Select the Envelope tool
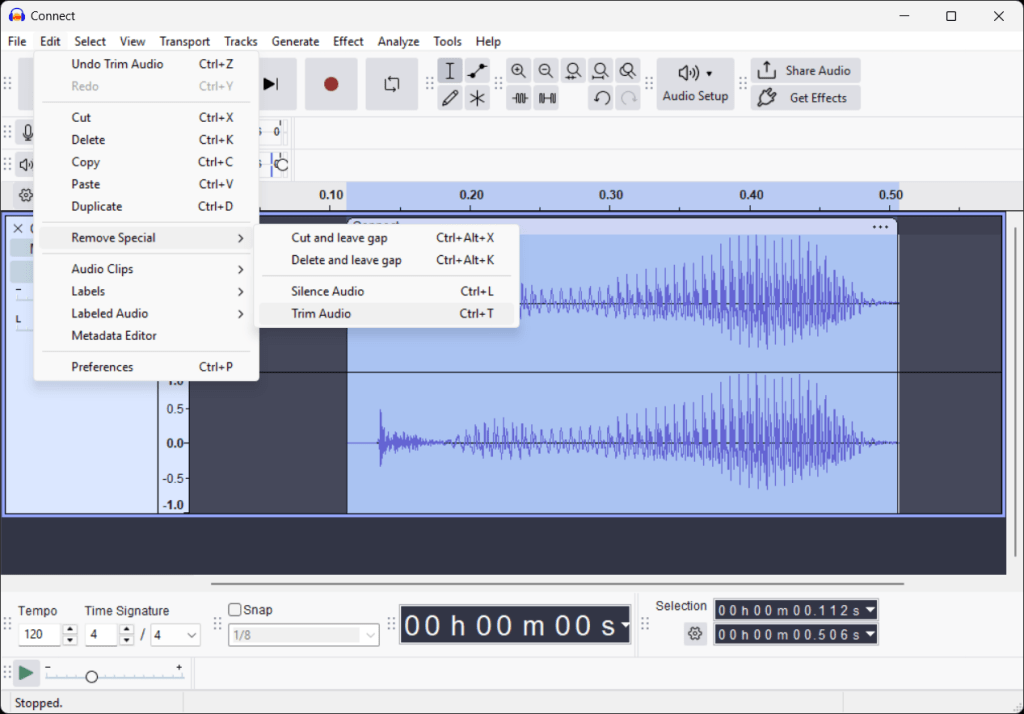This screenshot has width=1024, height=714. click(478, 71)
